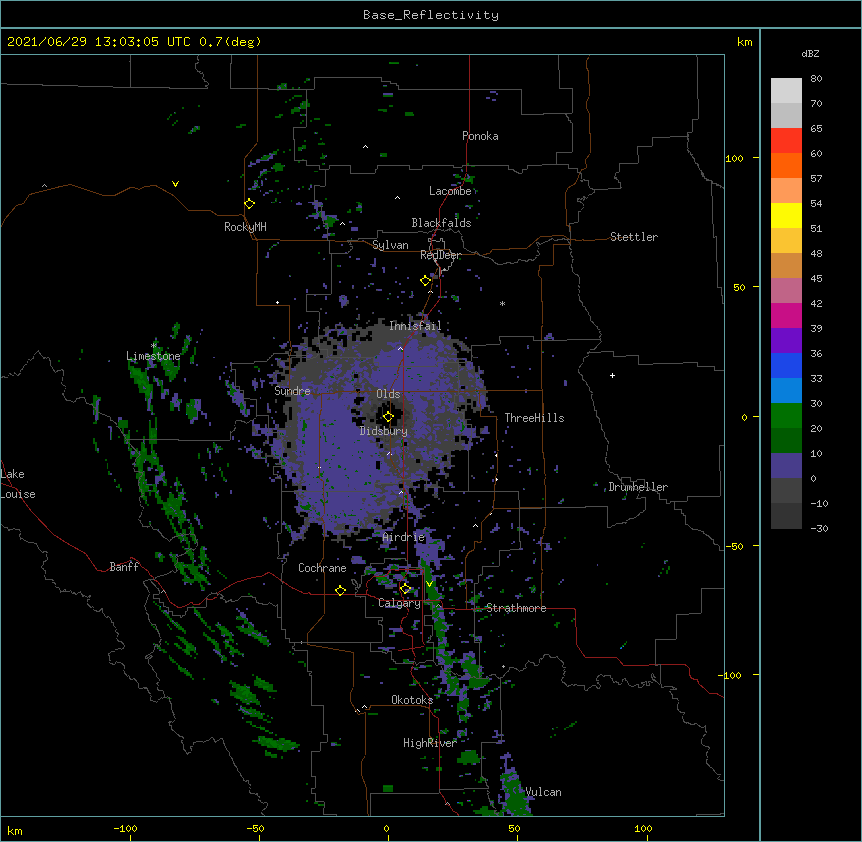
Task: Click the magenta 39–42 dBZ legend swatch
Action: [x=786, y=315]
